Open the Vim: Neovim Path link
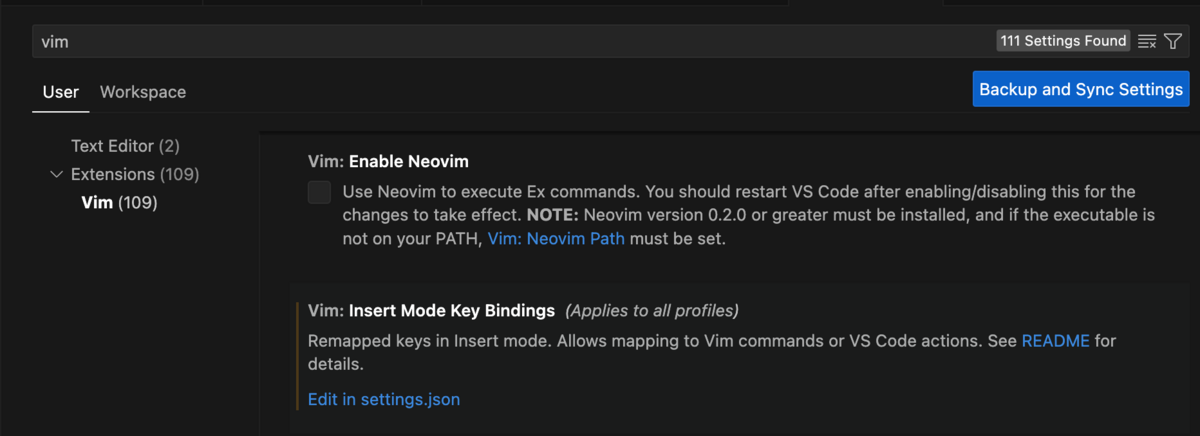This screenshot has height=436, width=1200. [x=556, y=240]
